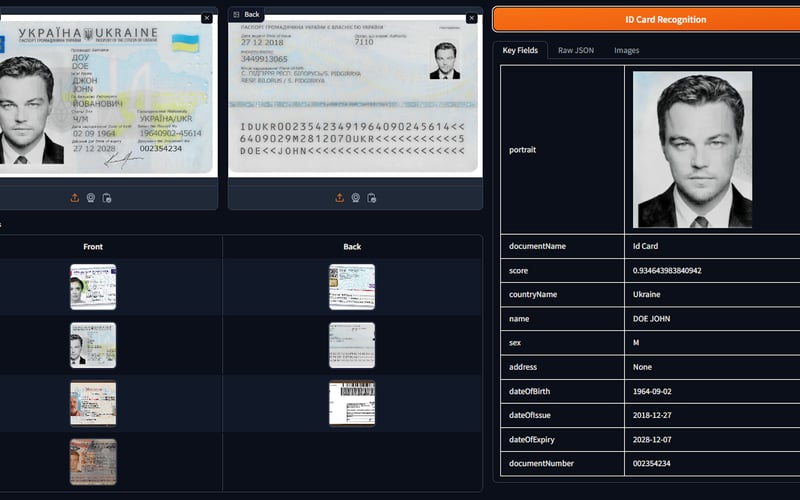Click clipboard paste icon under front image

(107, 198)
